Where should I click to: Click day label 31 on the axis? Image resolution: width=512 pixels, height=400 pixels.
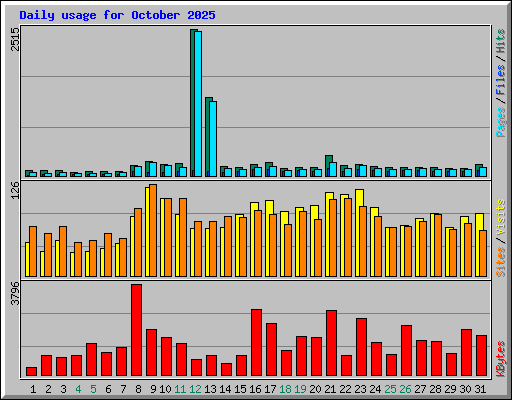coord(480,389)
